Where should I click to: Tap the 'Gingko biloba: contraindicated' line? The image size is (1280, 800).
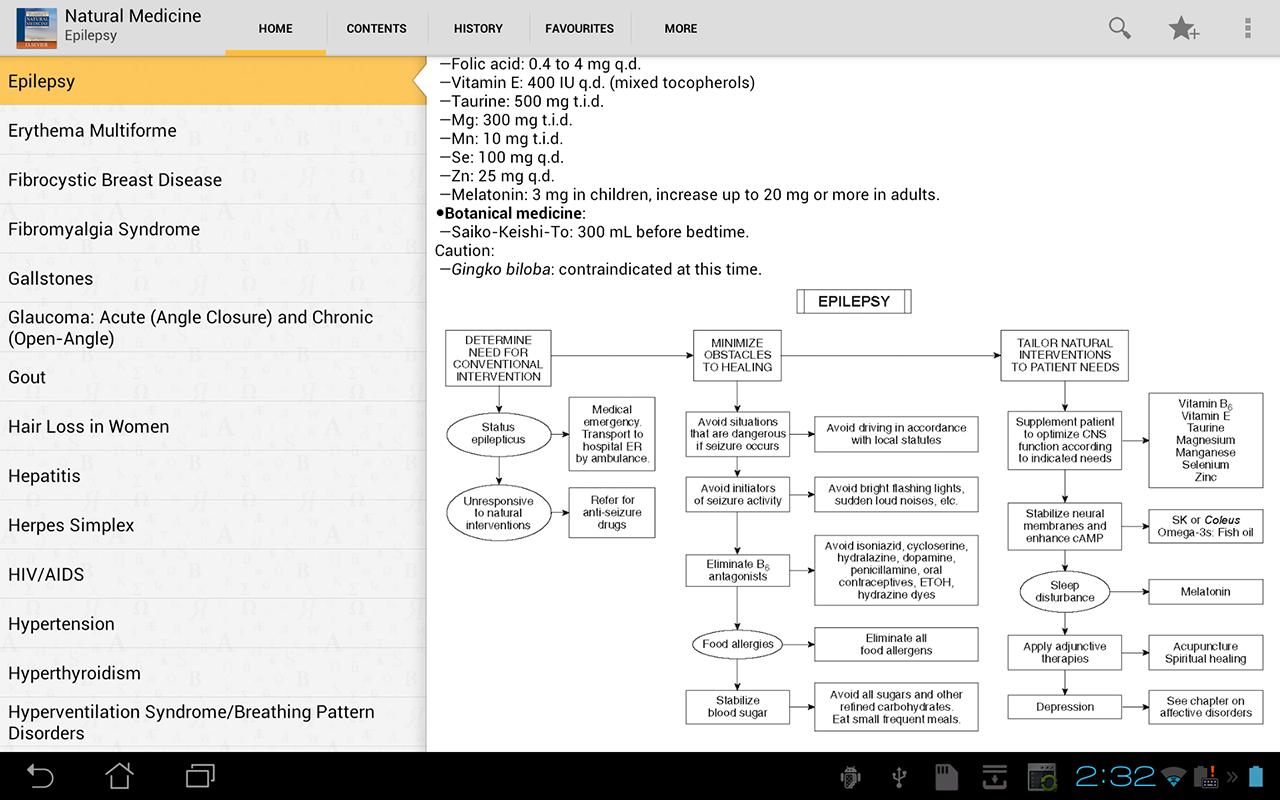pos(600,269)
